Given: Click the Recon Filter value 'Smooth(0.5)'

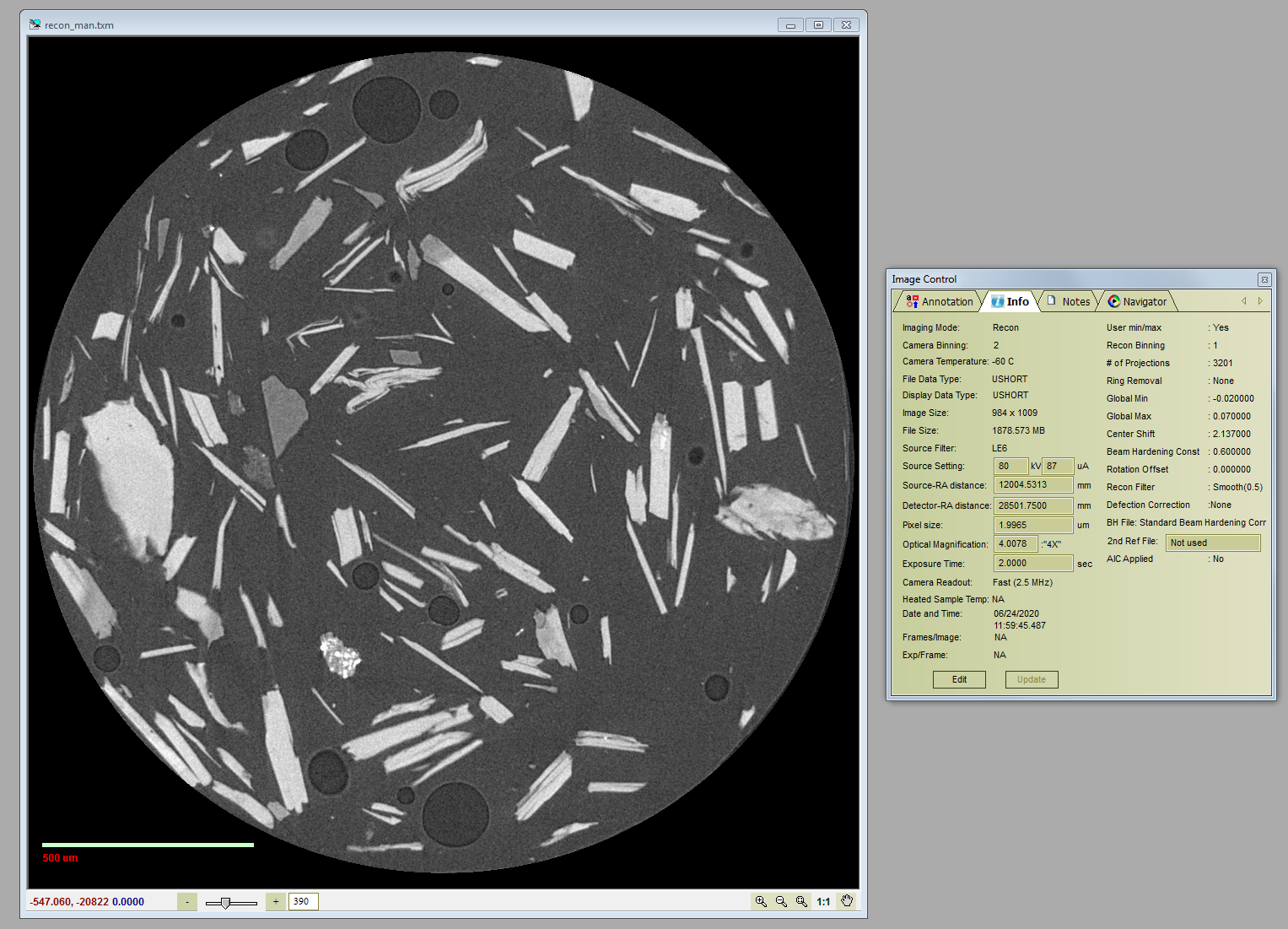Looking at the screenshot, I should click(1237, 487).
